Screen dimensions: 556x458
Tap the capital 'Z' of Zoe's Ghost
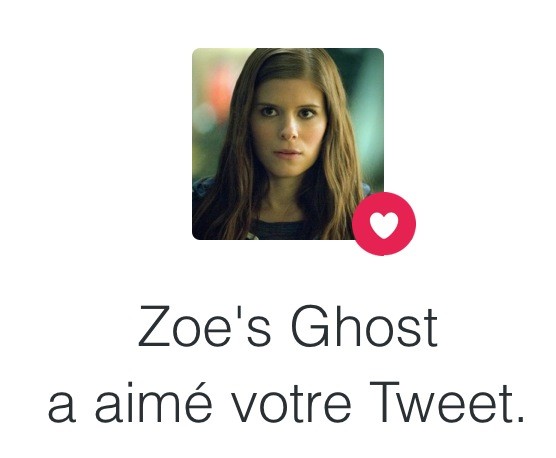[x=153, y=326]
